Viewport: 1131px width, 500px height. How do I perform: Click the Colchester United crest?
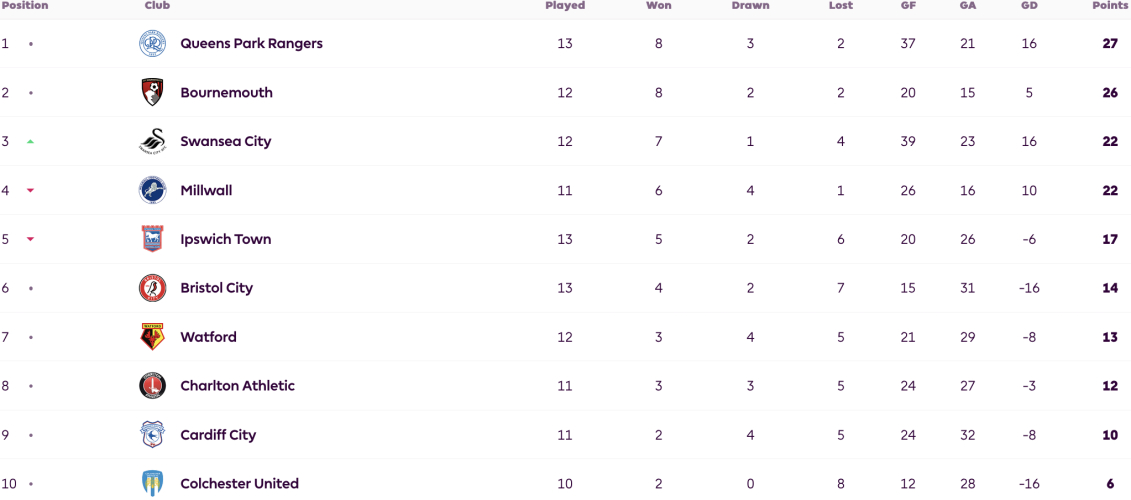click(x=152, y=483)
